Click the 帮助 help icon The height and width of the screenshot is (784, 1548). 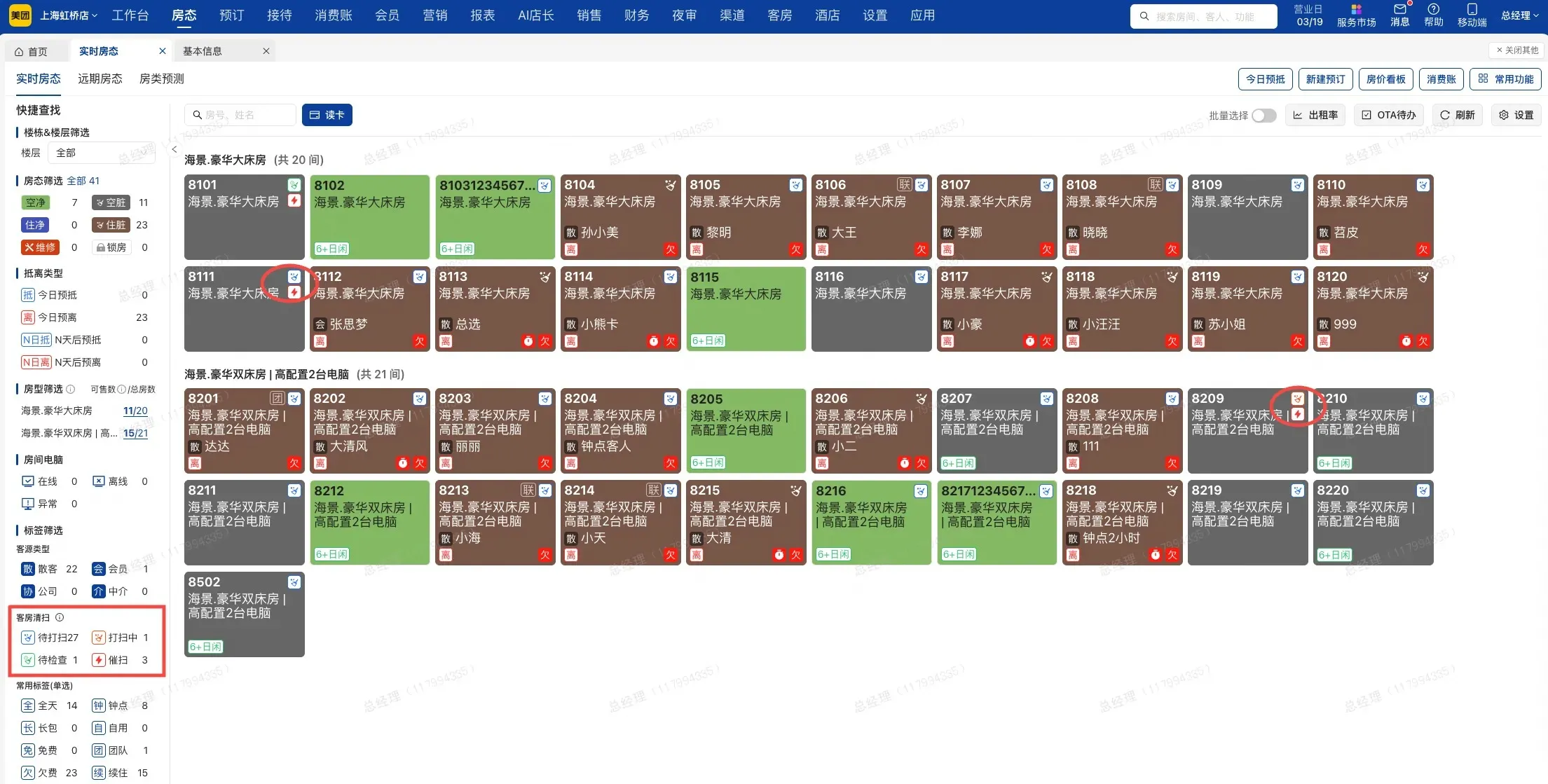[x=1433, y=15]
